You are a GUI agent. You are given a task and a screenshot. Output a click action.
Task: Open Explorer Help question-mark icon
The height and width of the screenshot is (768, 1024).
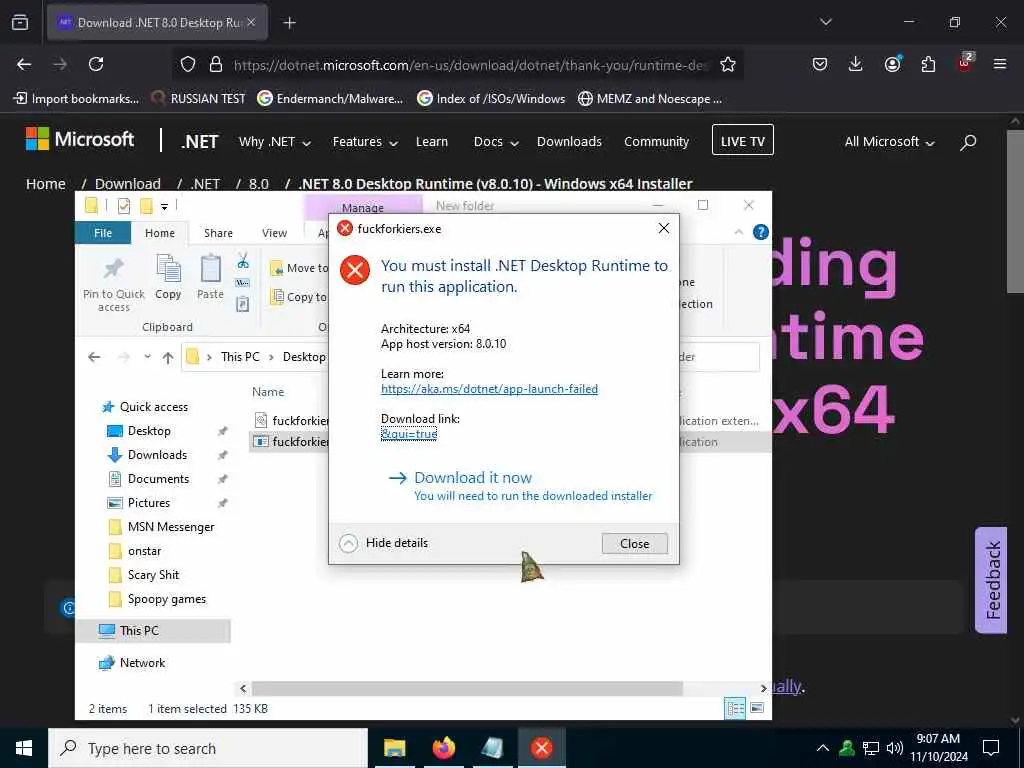pos(760,232)
